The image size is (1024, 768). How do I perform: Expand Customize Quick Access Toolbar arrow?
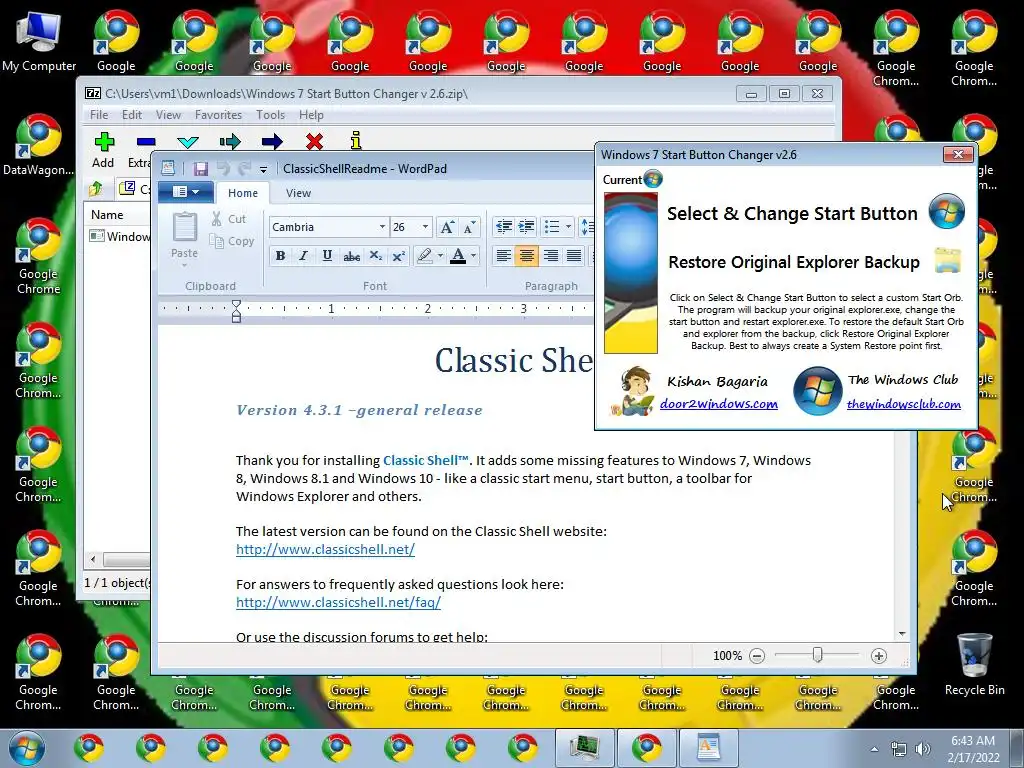(263, 170)
